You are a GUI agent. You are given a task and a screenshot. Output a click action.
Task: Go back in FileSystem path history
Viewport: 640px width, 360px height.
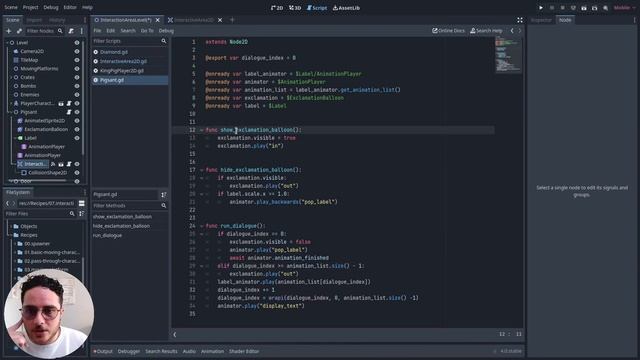tap(7, 203)
